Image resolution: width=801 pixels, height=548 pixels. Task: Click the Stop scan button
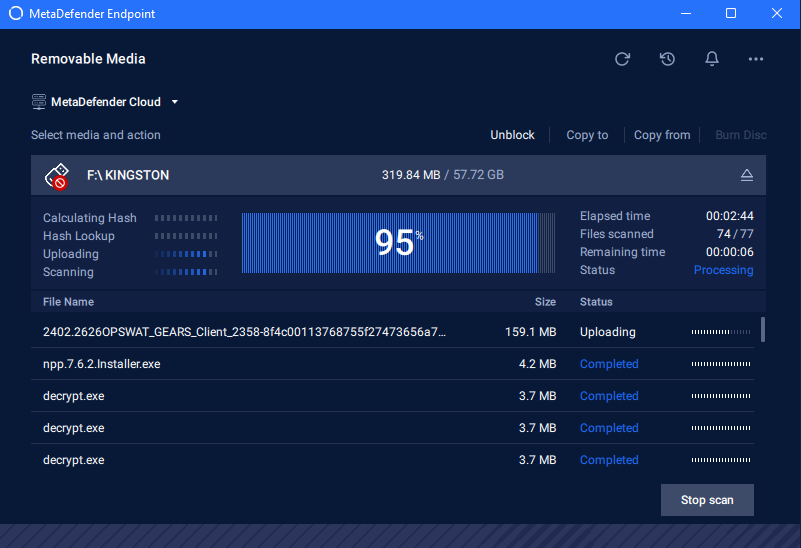707,500
